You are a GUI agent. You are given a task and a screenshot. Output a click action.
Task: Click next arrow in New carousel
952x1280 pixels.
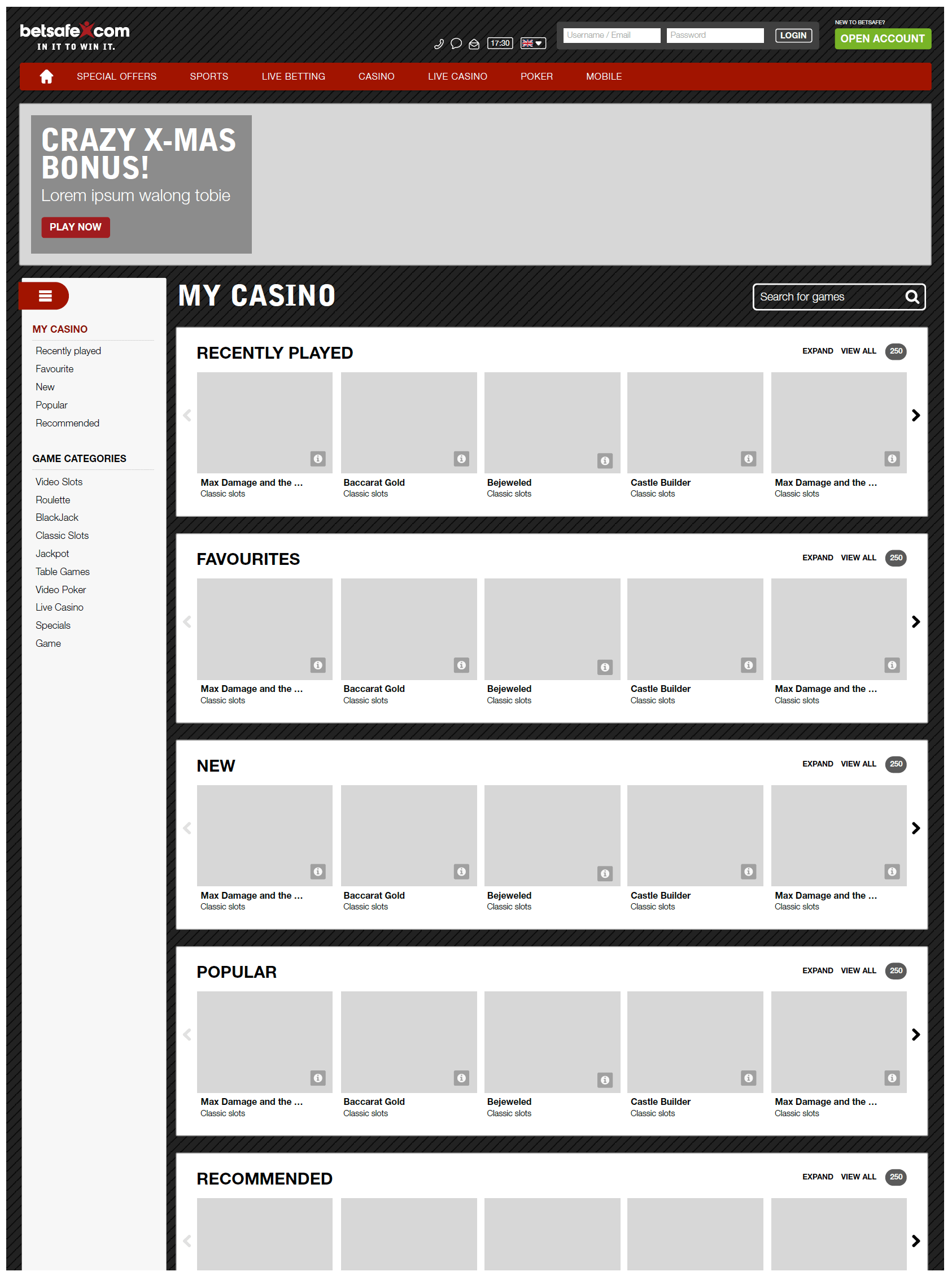pyautogui.click(x=916, y=829)
